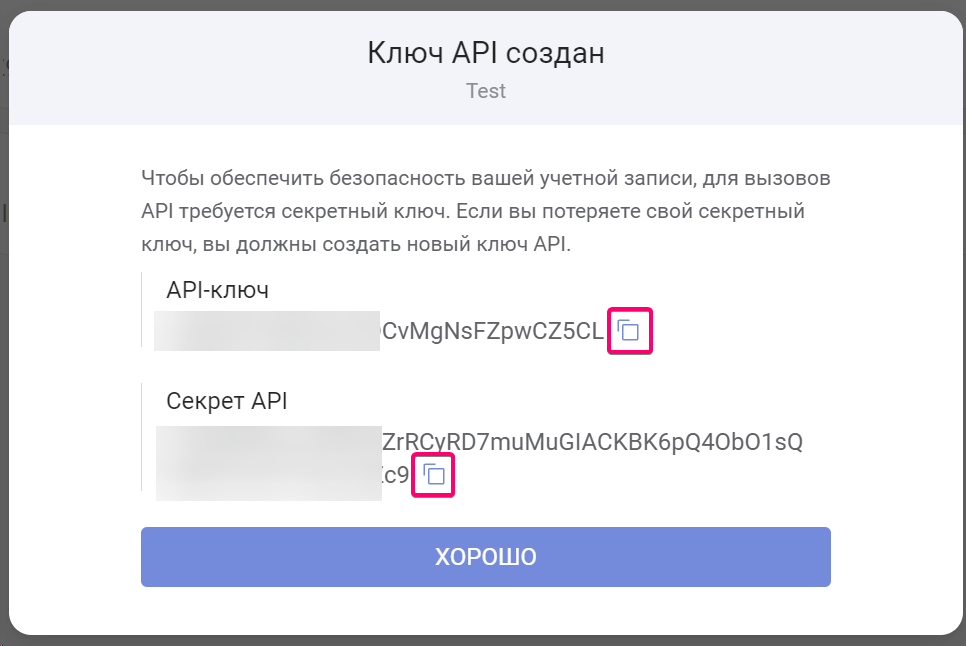Click the vertical divider beside the API-ключ section
966x646 pixels.
[x=142, y=310]
